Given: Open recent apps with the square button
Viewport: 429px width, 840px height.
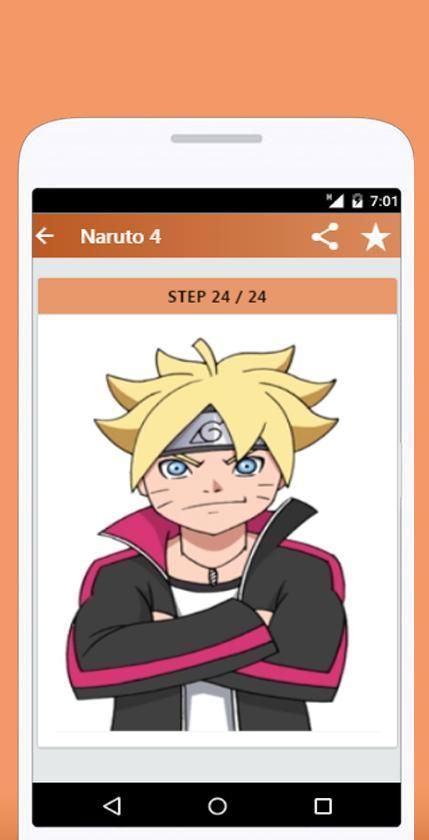Looking at the screenshot, I should pos(323,806).
